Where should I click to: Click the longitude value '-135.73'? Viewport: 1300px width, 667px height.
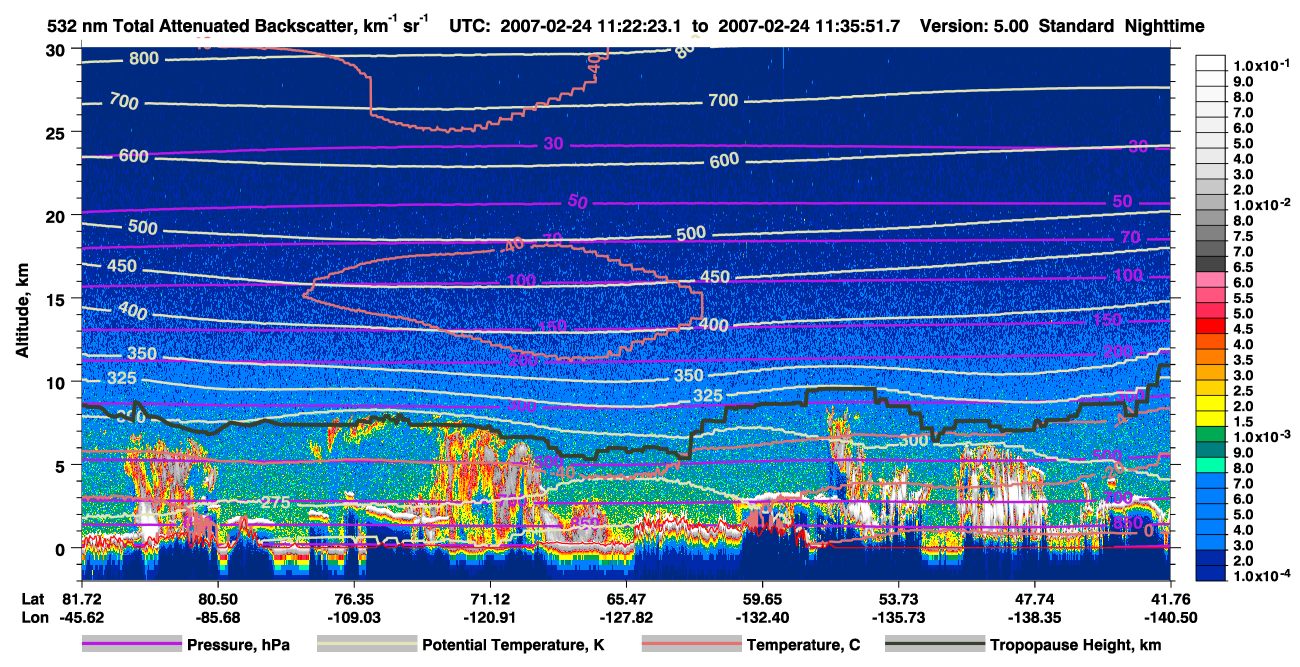(x=899, y=616)
